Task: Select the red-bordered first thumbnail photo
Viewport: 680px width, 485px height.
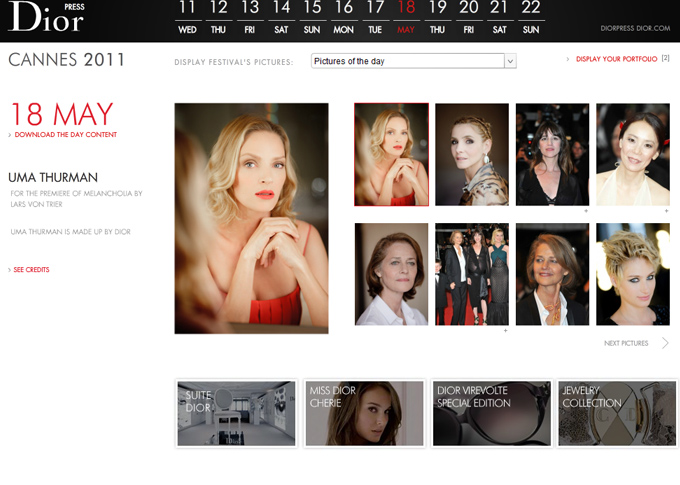Action: 392,154
